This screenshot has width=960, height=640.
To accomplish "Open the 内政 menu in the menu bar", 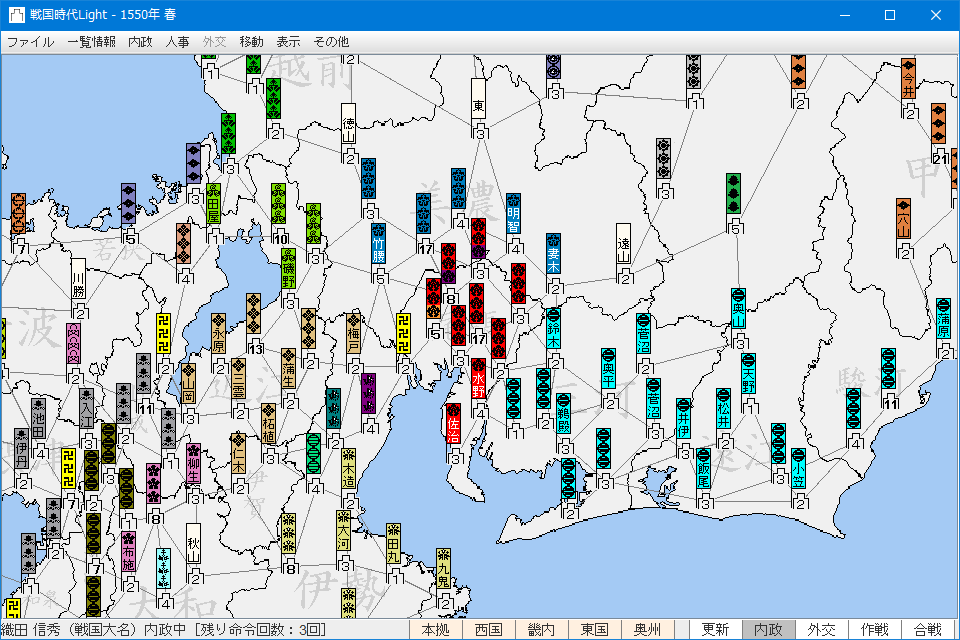I will pyautogui.click(x=140, y=42).
